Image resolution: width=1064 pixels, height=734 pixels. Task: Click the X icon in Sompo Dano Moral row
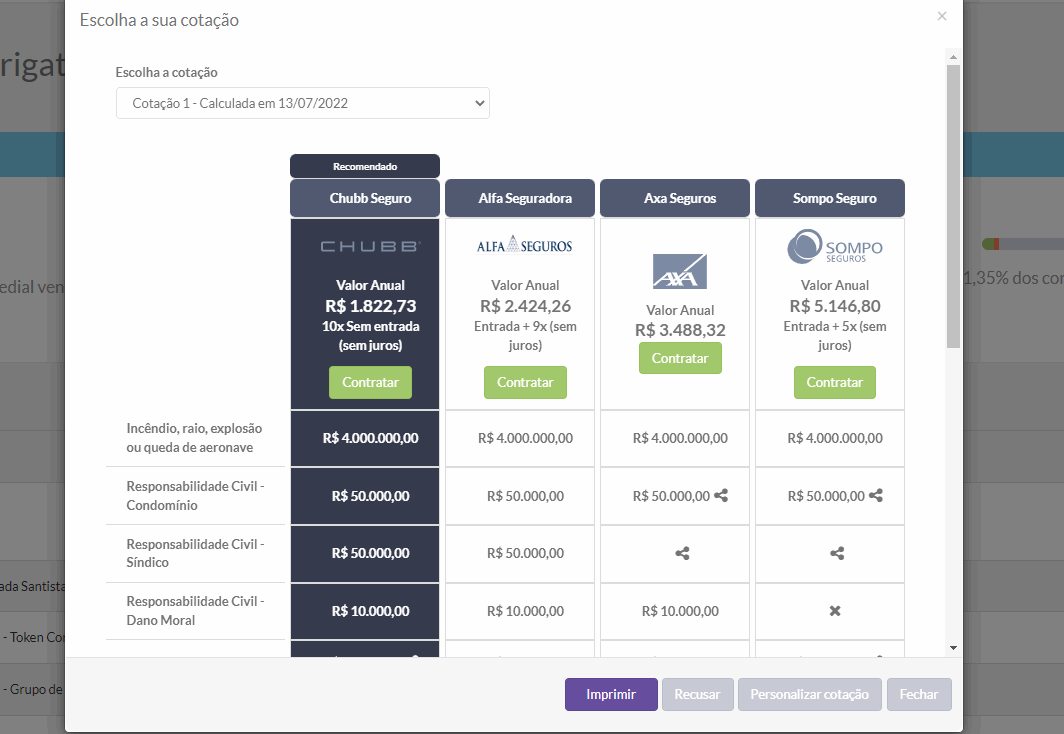point(835,611)
